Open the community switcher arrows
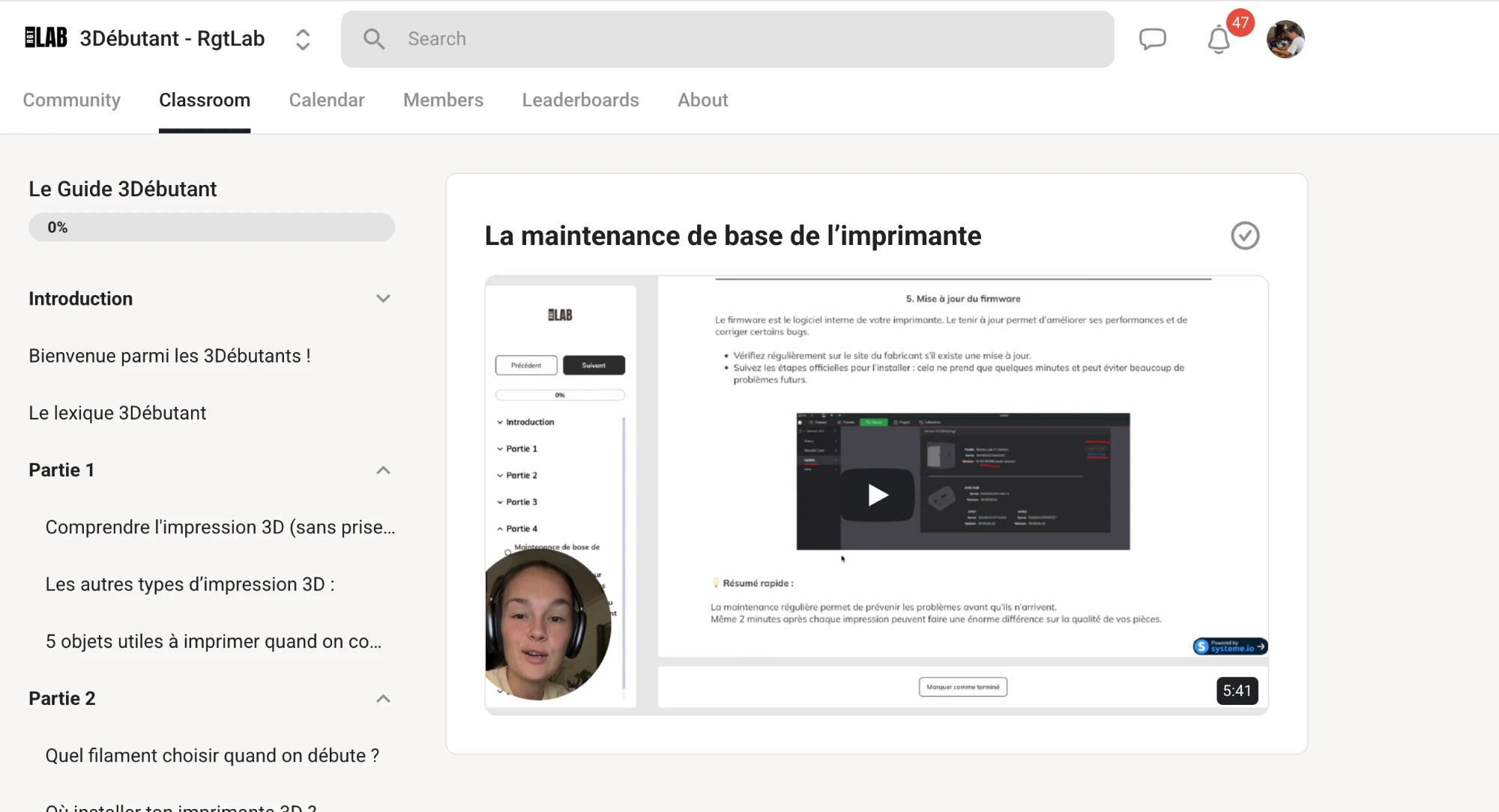This screenshot has width=1499, height=812. pos(303,39)
